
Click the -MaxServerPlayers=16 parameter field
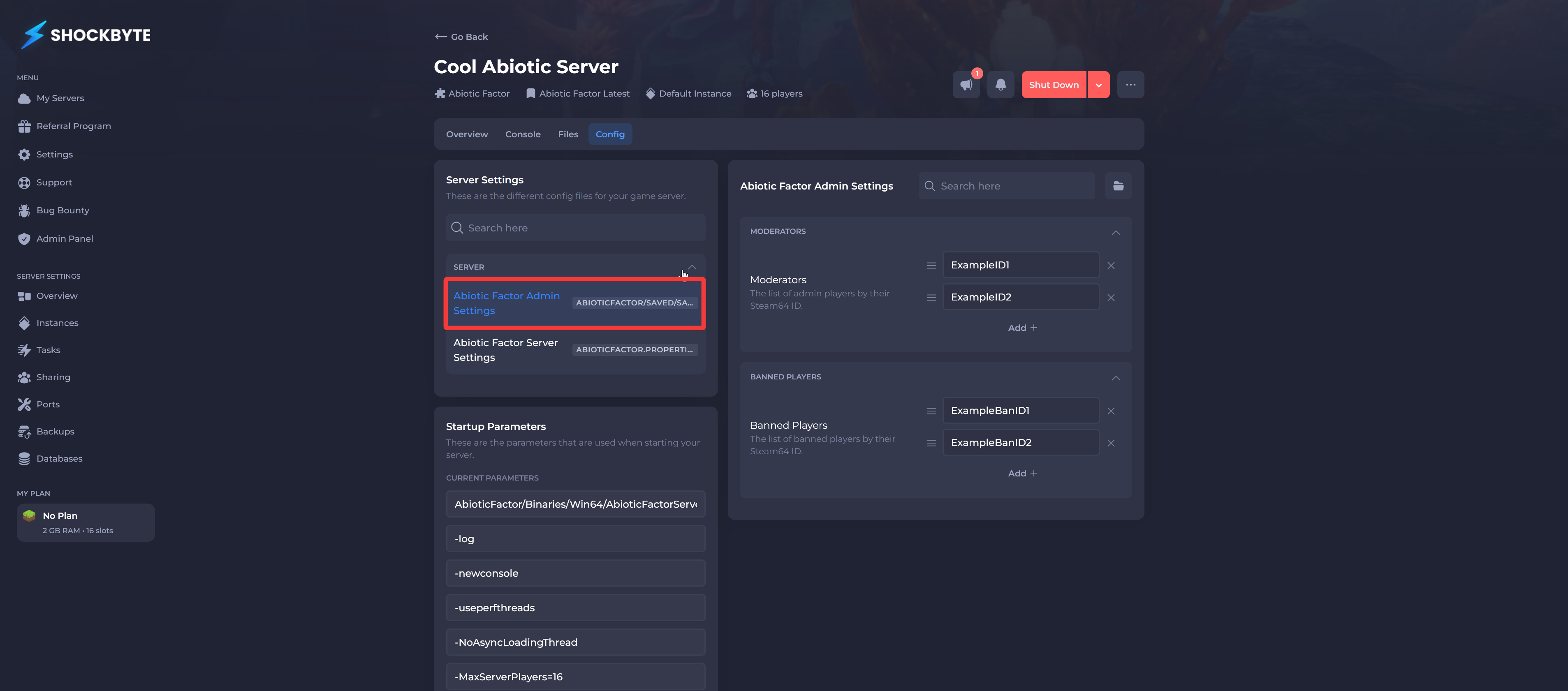[x=575, y=676]
